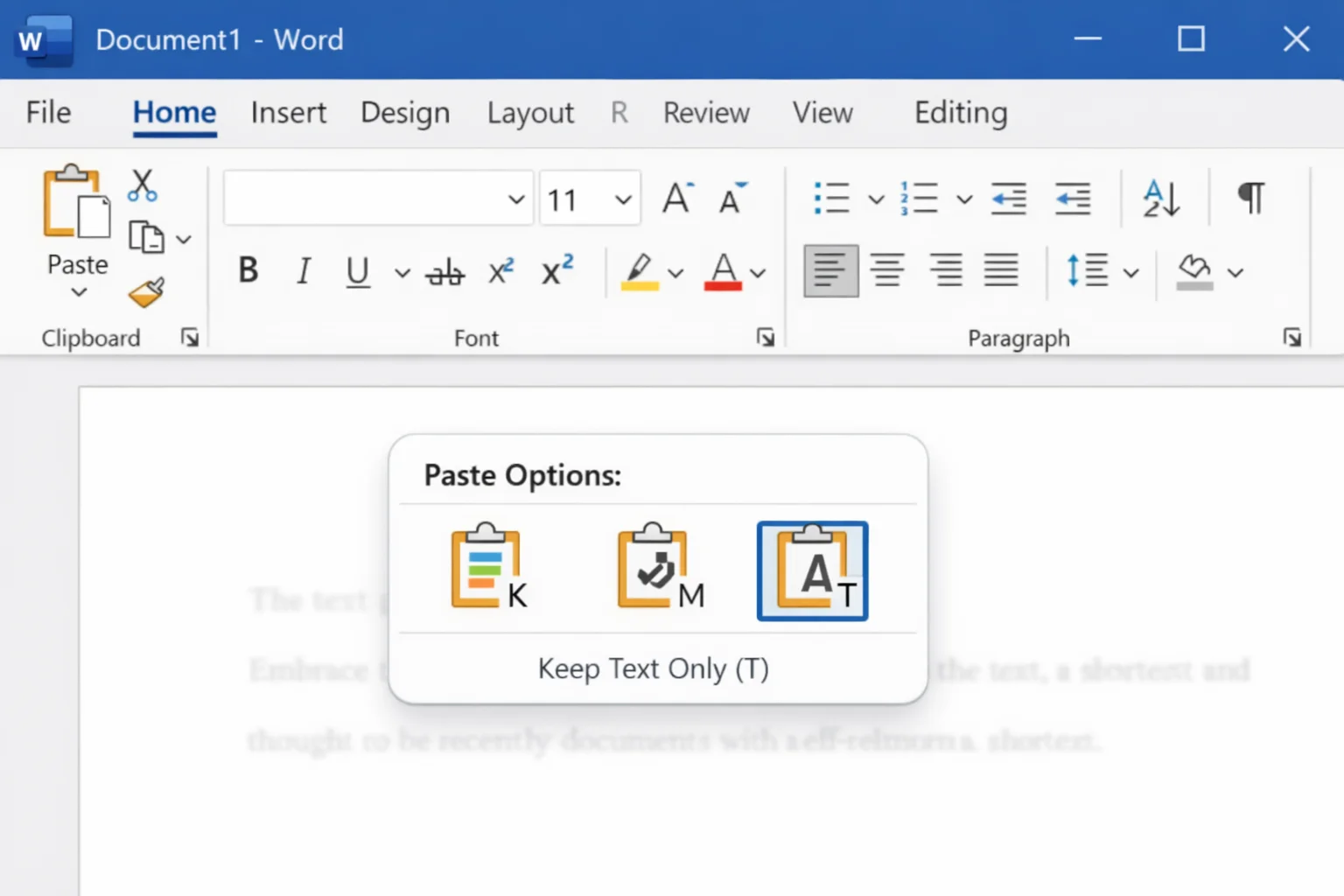Switch to the View tab

(x=822, y=113)
